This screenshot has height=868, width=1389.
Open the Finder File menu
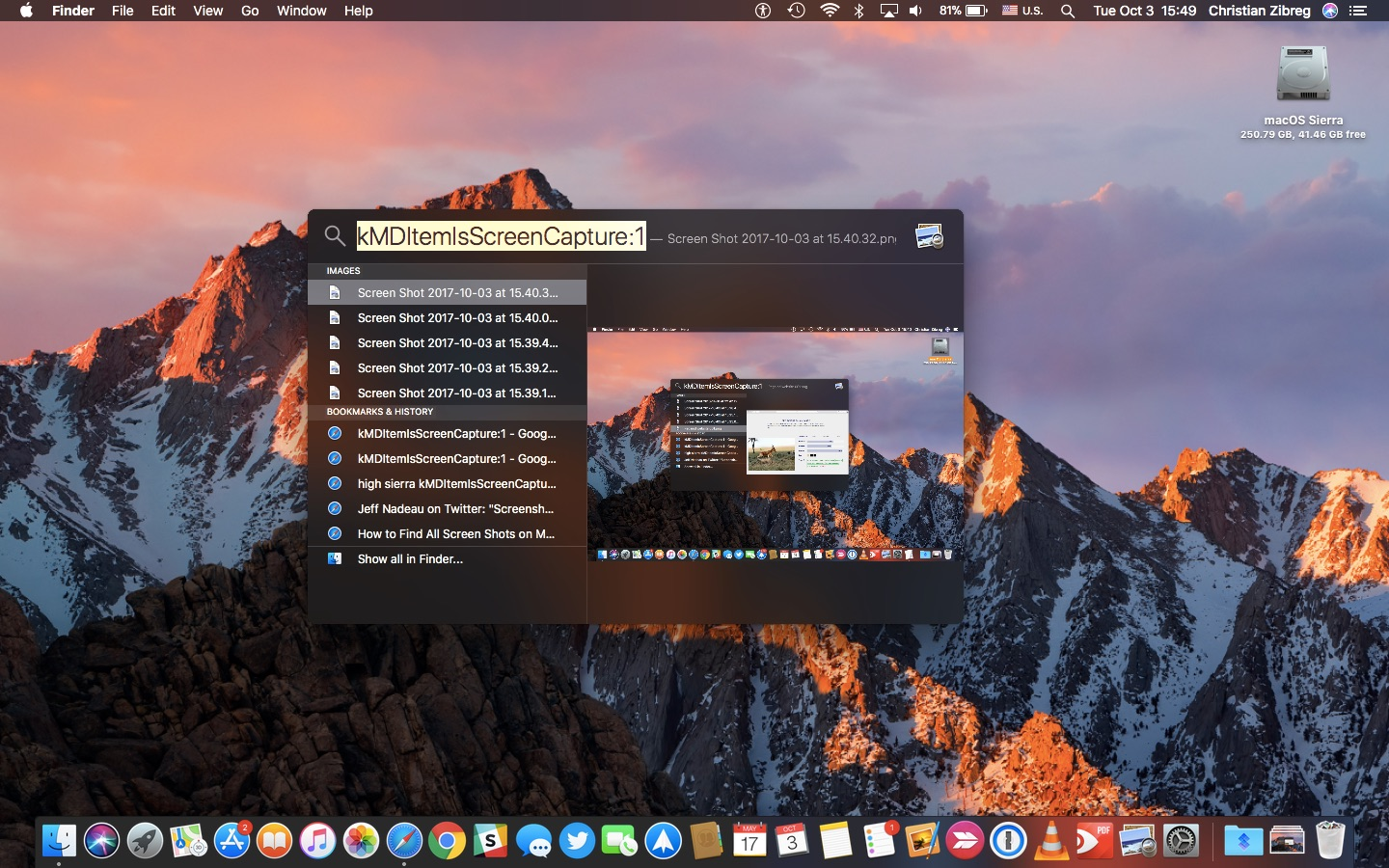123,11
